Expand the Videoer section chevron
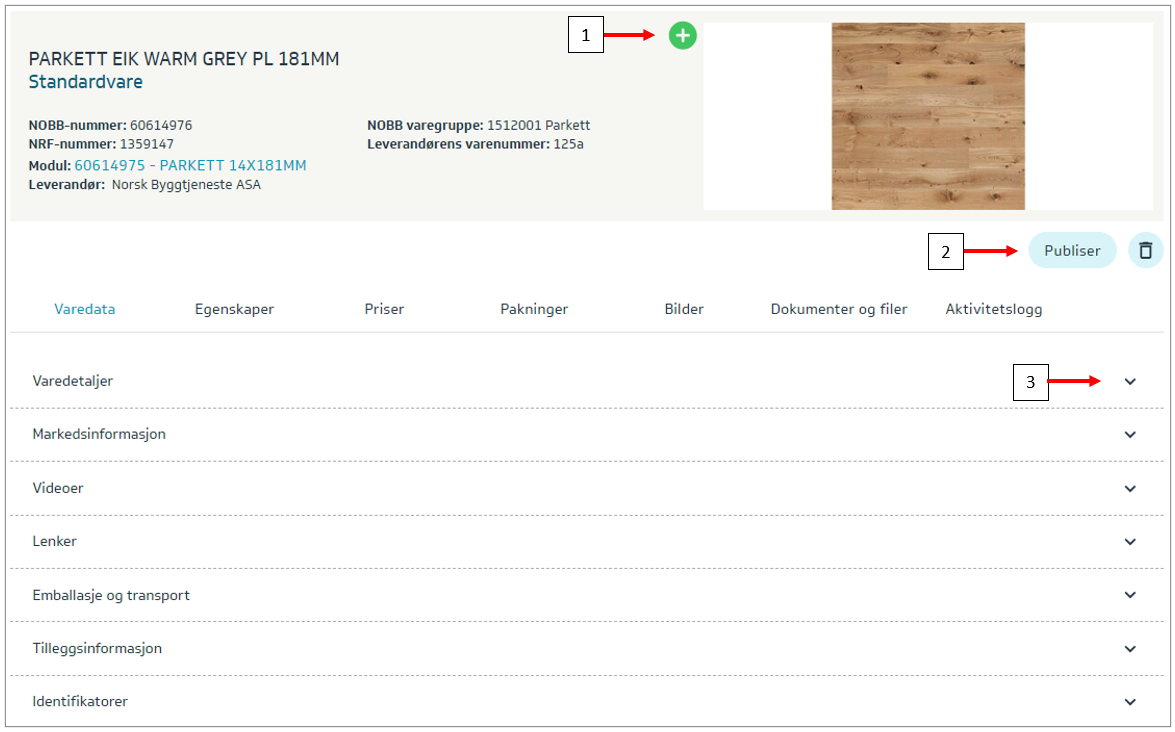 click(1130, 489)
